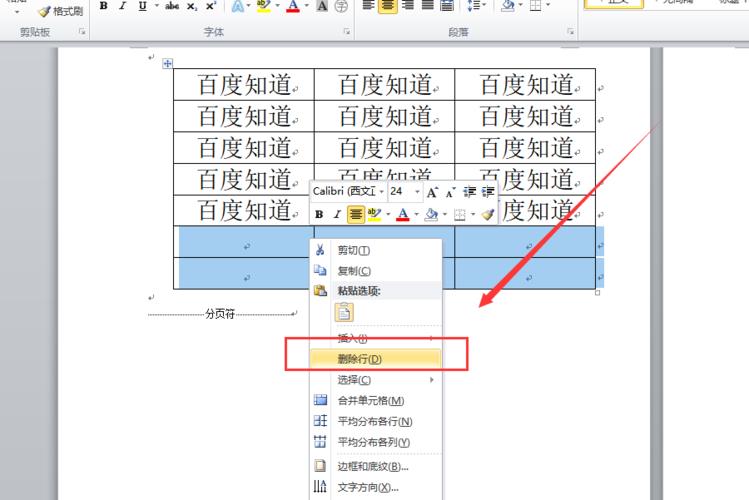Toggle center alignment in the ribbon

388,6
